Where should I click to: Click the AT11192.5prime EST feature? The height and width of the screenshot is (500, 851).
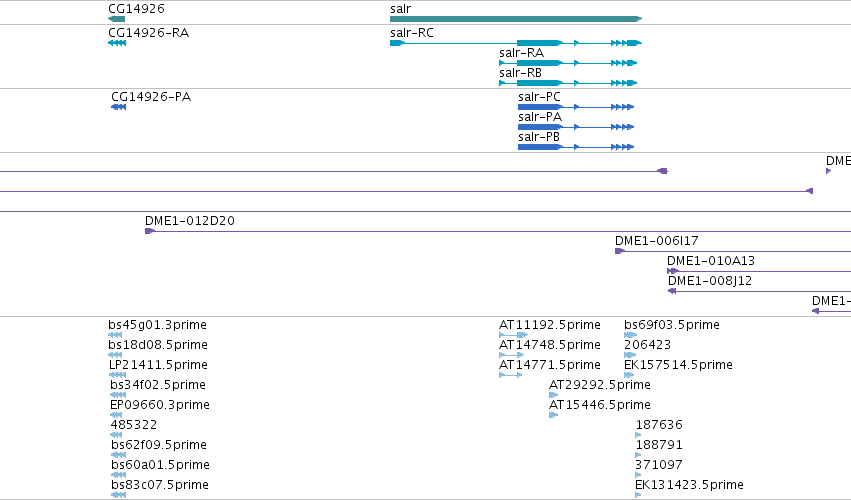coord(513,335)
